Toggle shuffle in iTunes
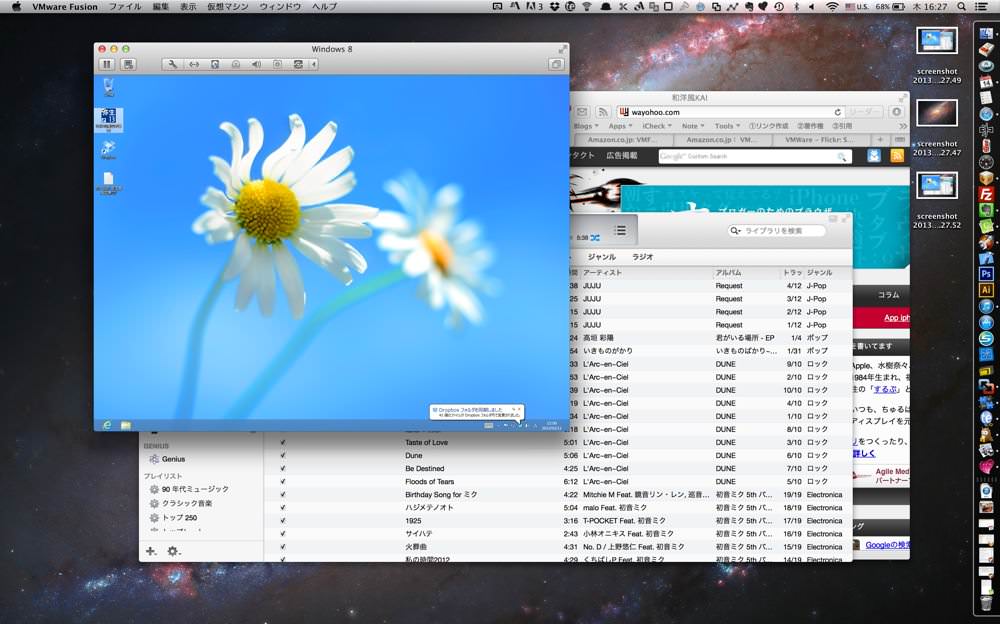The height and width of the screenshot is (624, 1000). tap(595, 237)
